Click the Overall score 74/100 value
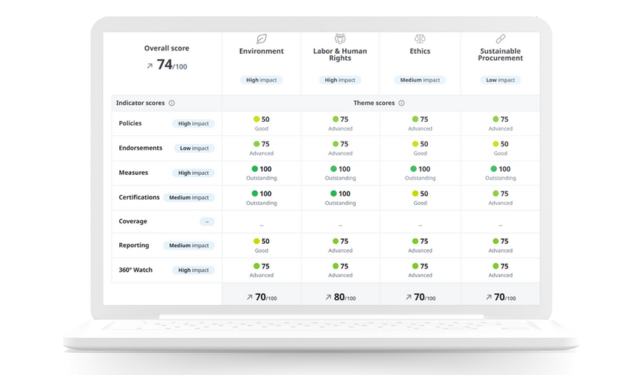Image resolution: width=634 pixels, height=375 pixels. (x=172, y=65)
